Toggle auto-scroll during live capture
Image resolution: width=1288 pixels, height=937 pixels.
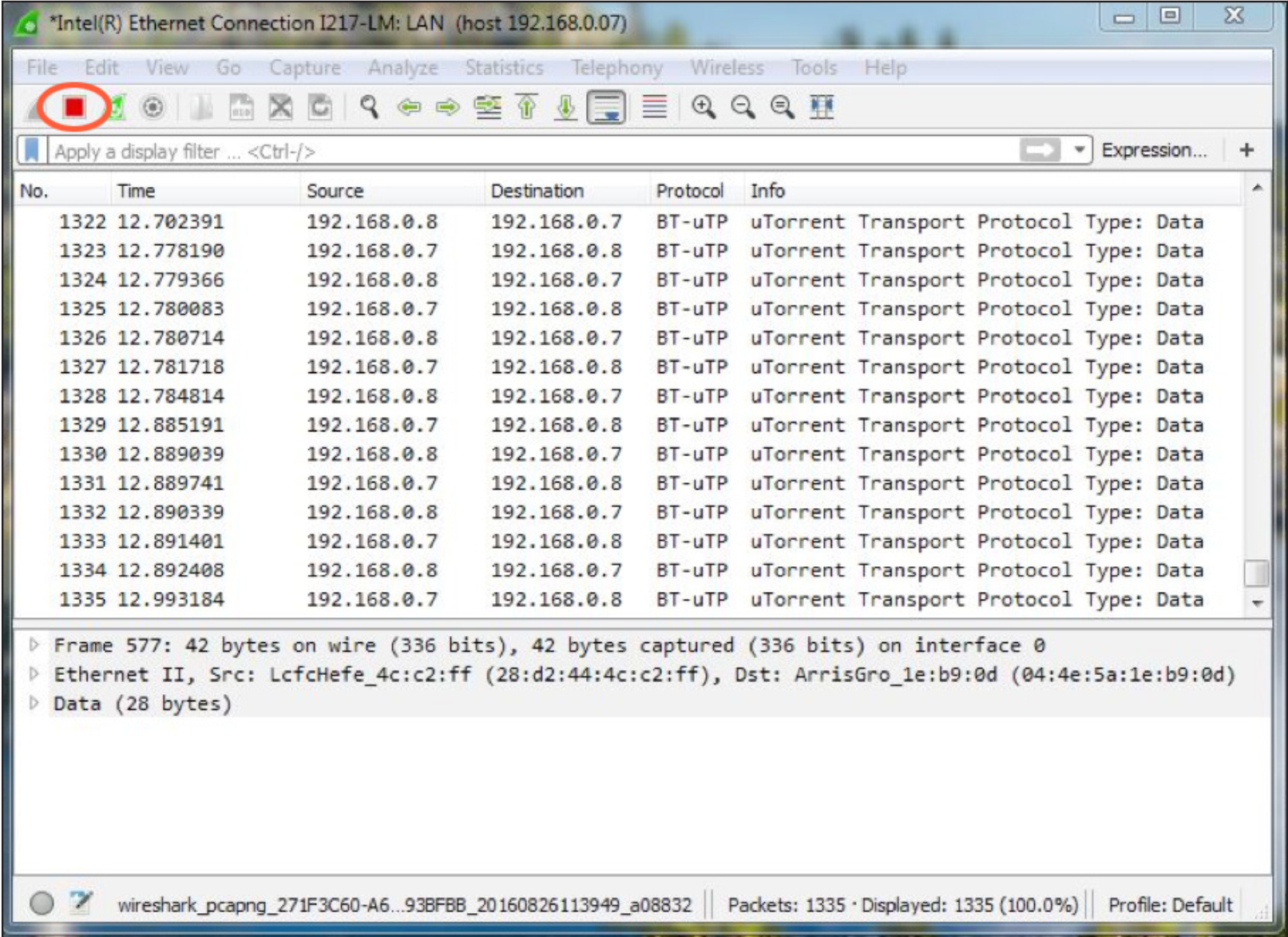click(x=604, y=108)
